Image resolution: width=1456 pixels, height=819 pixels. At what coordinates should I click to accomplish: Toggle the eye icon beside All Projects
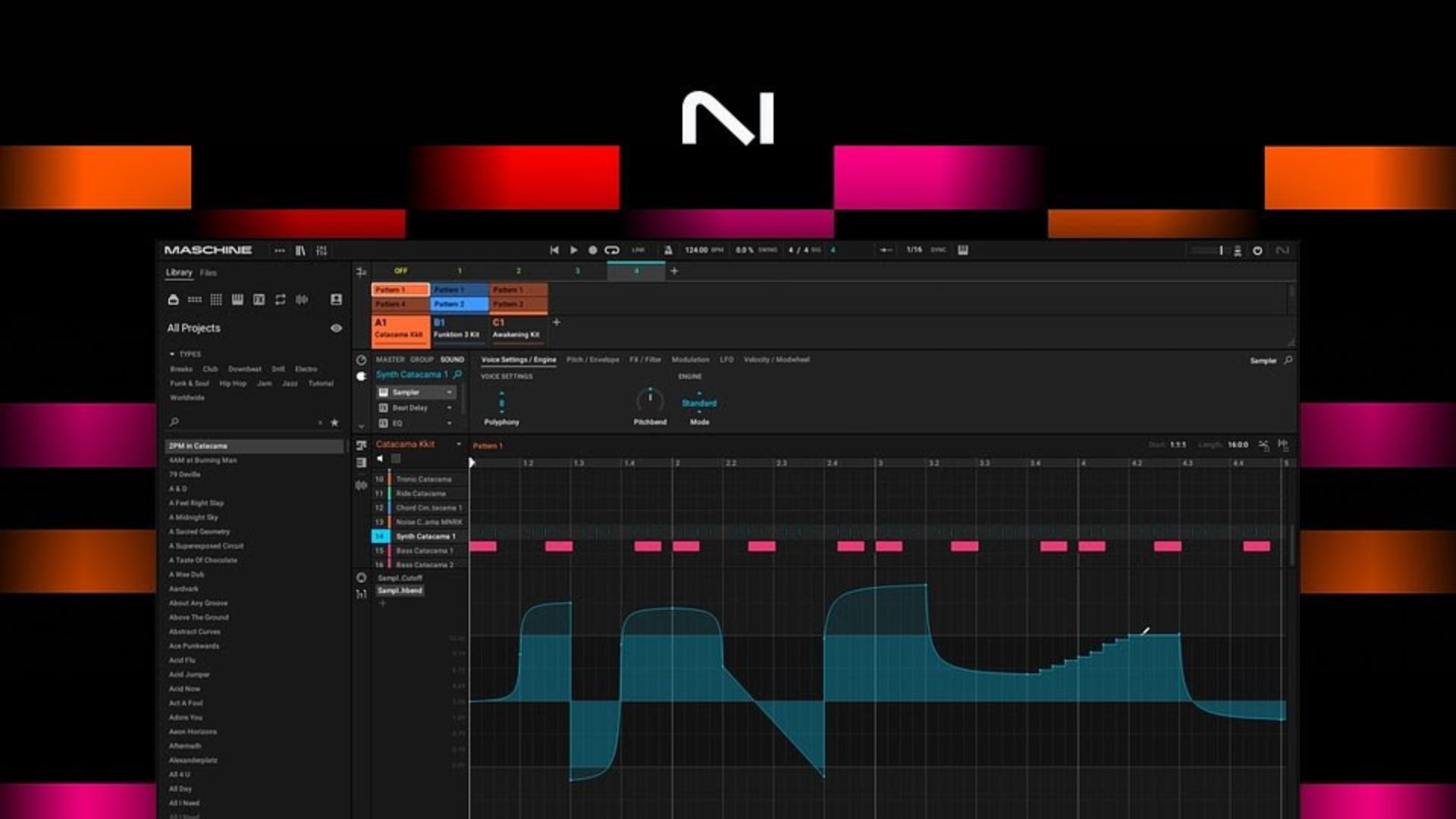336,328
